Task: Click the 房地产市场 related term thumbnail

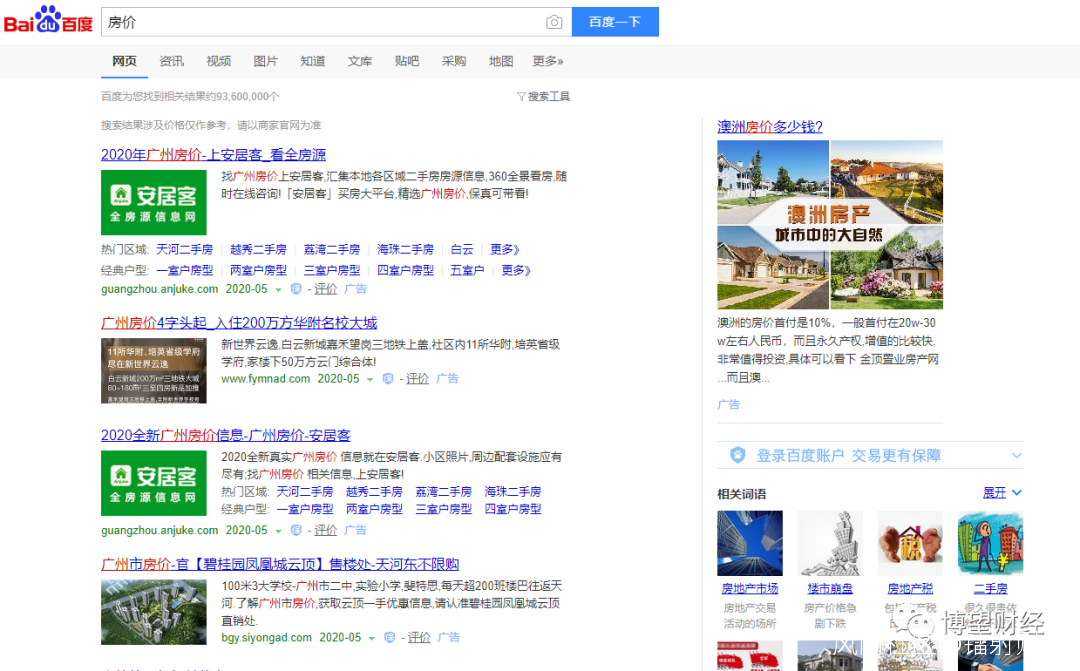Action: (x=749, y=543)
